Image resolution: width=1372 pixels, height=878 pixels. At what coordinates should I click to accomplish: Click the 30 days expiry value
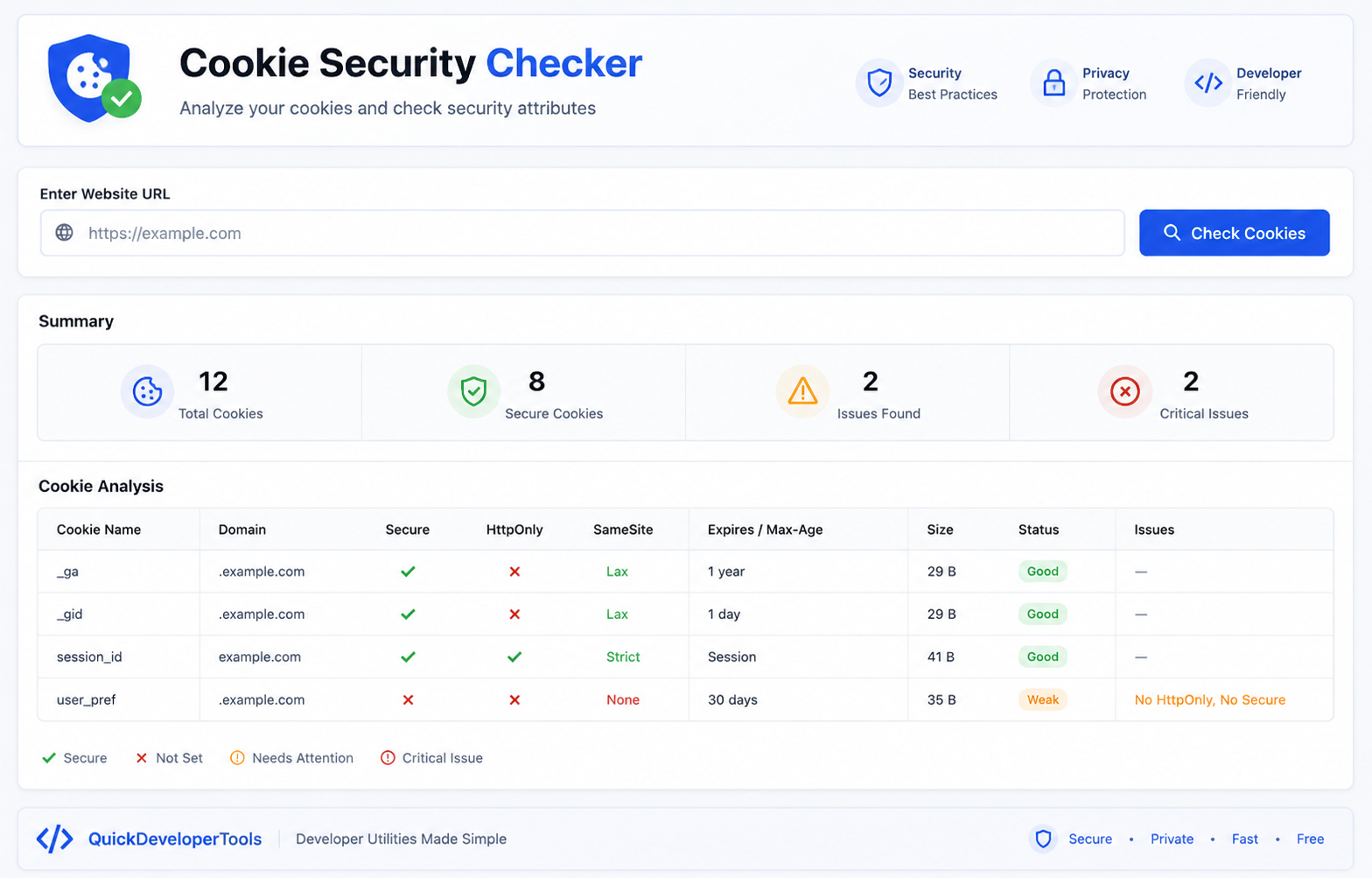tap(732, 700)
